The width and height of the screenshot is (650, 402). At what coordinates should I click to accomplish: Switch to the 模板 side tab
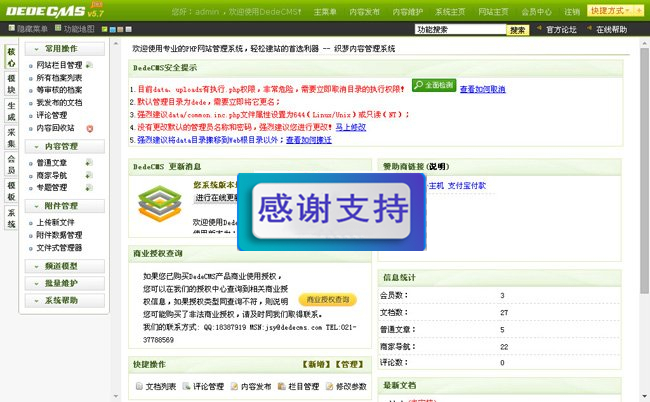click(11, 191)
